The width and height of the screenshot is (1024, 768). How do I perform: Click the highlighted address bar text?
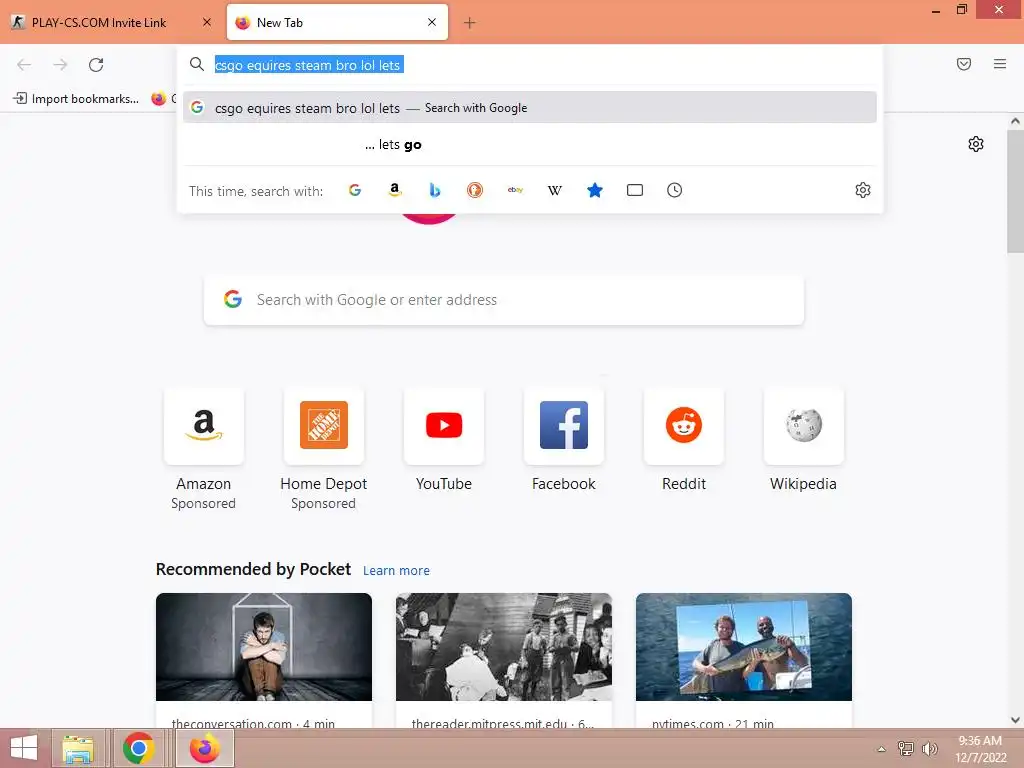point(309,65)
